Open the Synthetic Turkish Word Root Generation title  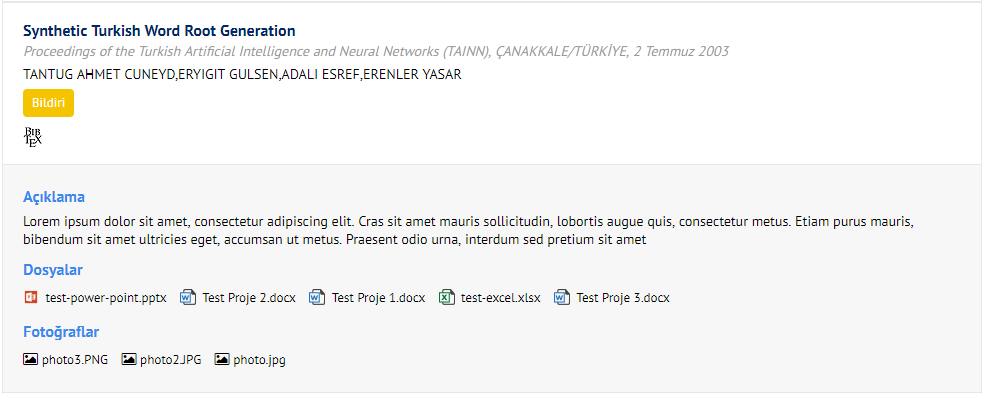pos(159,31)
